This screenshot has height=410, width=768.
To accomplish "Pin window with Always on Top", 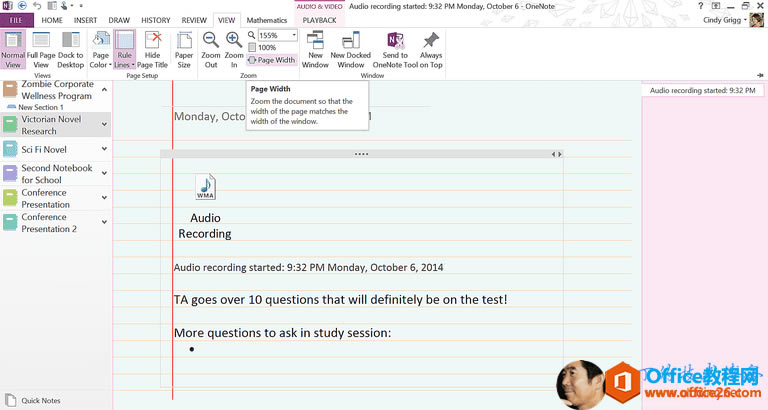I will click(431, 48).
